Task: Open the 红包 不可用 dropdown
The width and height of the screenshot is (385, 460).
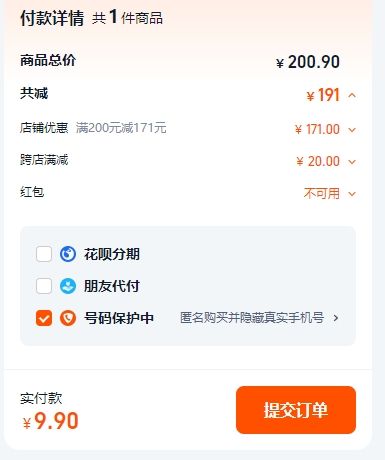Action: [352, 194]
